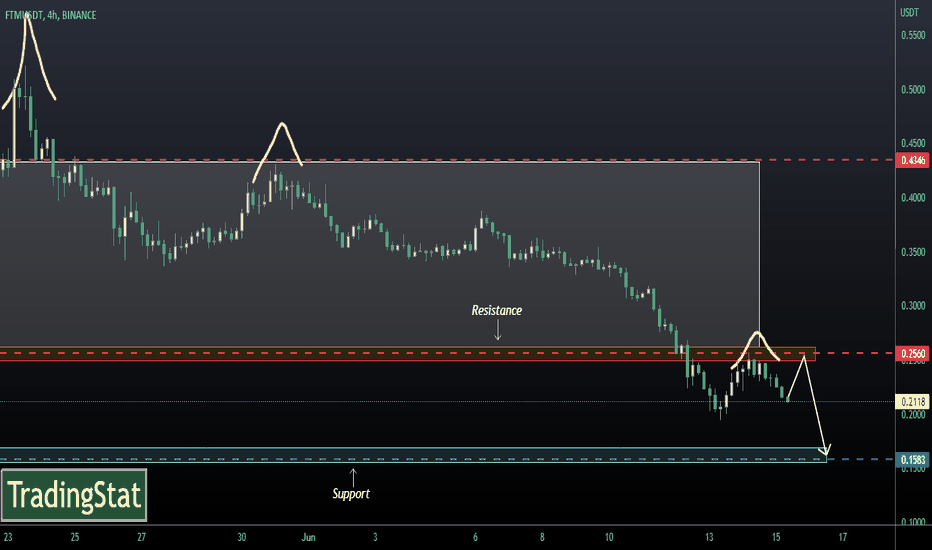Click the 8 date on time axis
Image resolution: width=932 pixels, height=550 pixels.
coord(542,538)
